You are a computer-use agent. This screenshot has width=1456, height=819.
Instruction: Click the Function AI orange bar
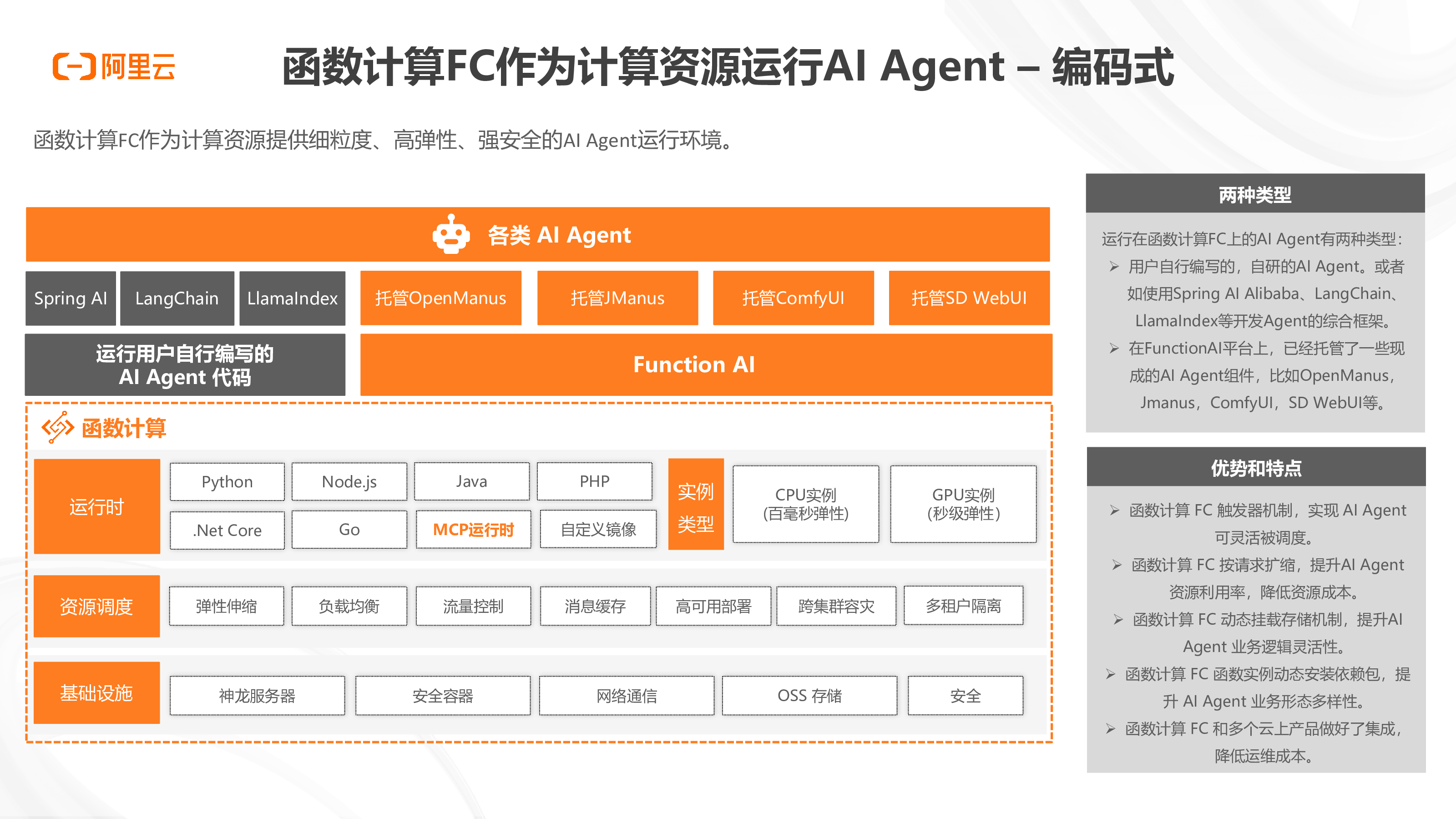[706, 364]
